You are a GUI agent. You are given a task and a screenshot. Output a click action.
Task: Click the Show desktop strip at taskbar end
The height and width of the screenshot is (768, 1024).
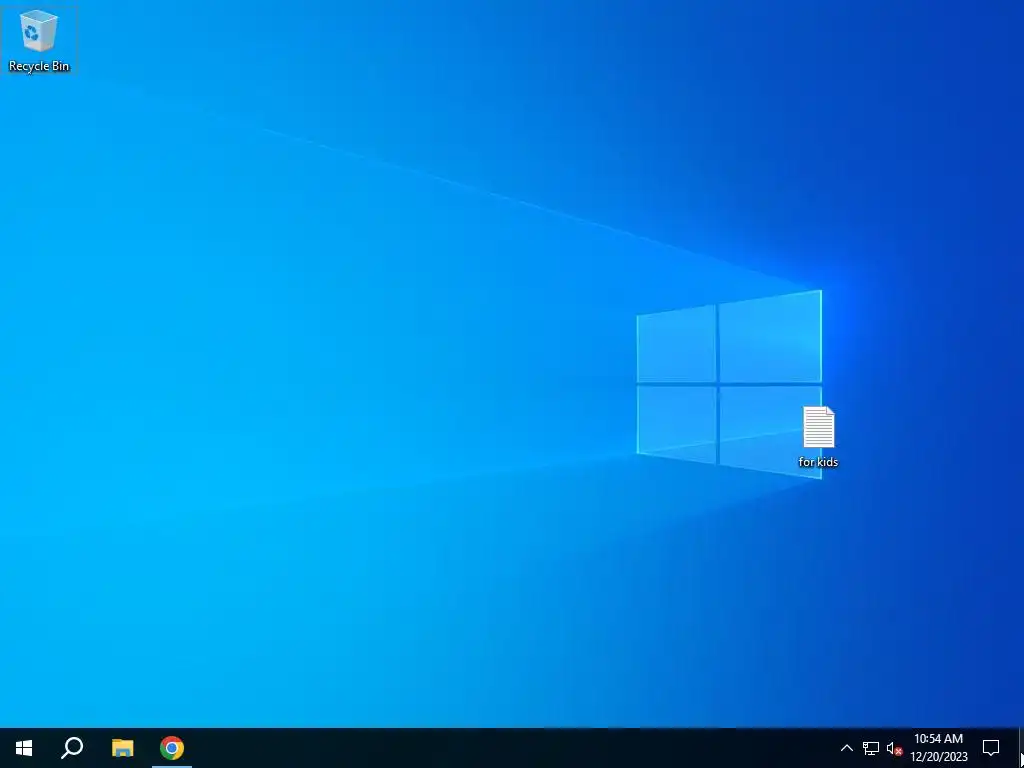(x=1021, y=748)
